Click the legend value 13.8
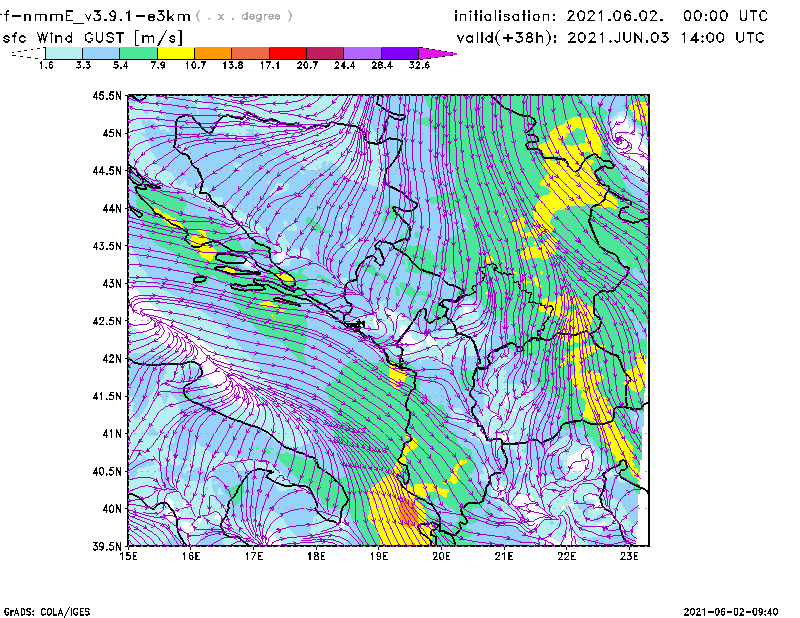Viewport: 800px width, 618px height. (x=233, y=65)
